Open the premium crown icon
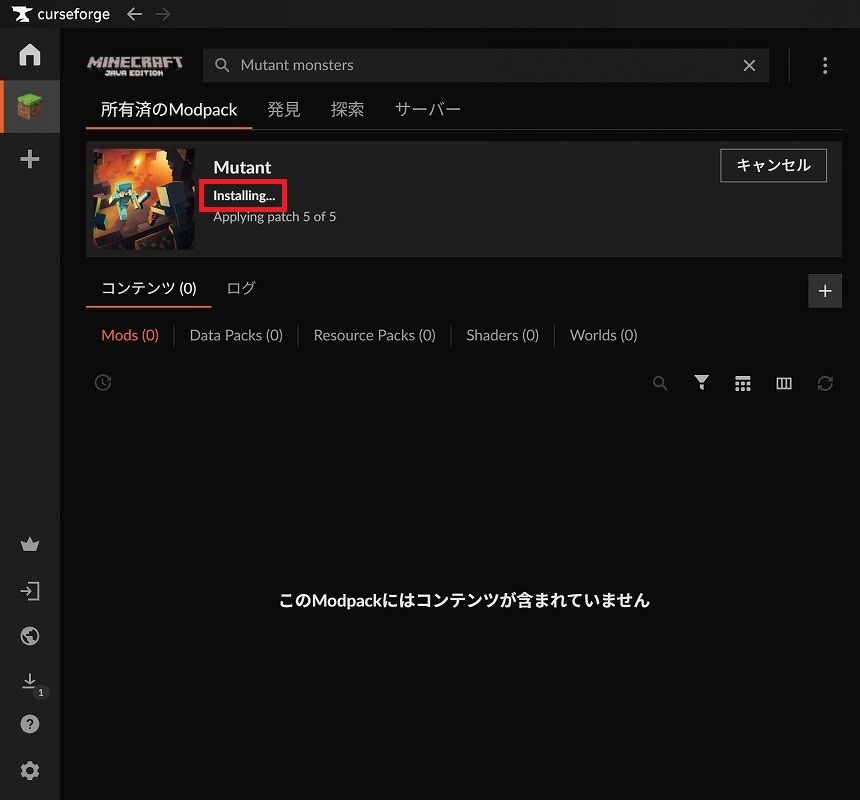Viewport: 860px width, 800px height. [30, 545]
